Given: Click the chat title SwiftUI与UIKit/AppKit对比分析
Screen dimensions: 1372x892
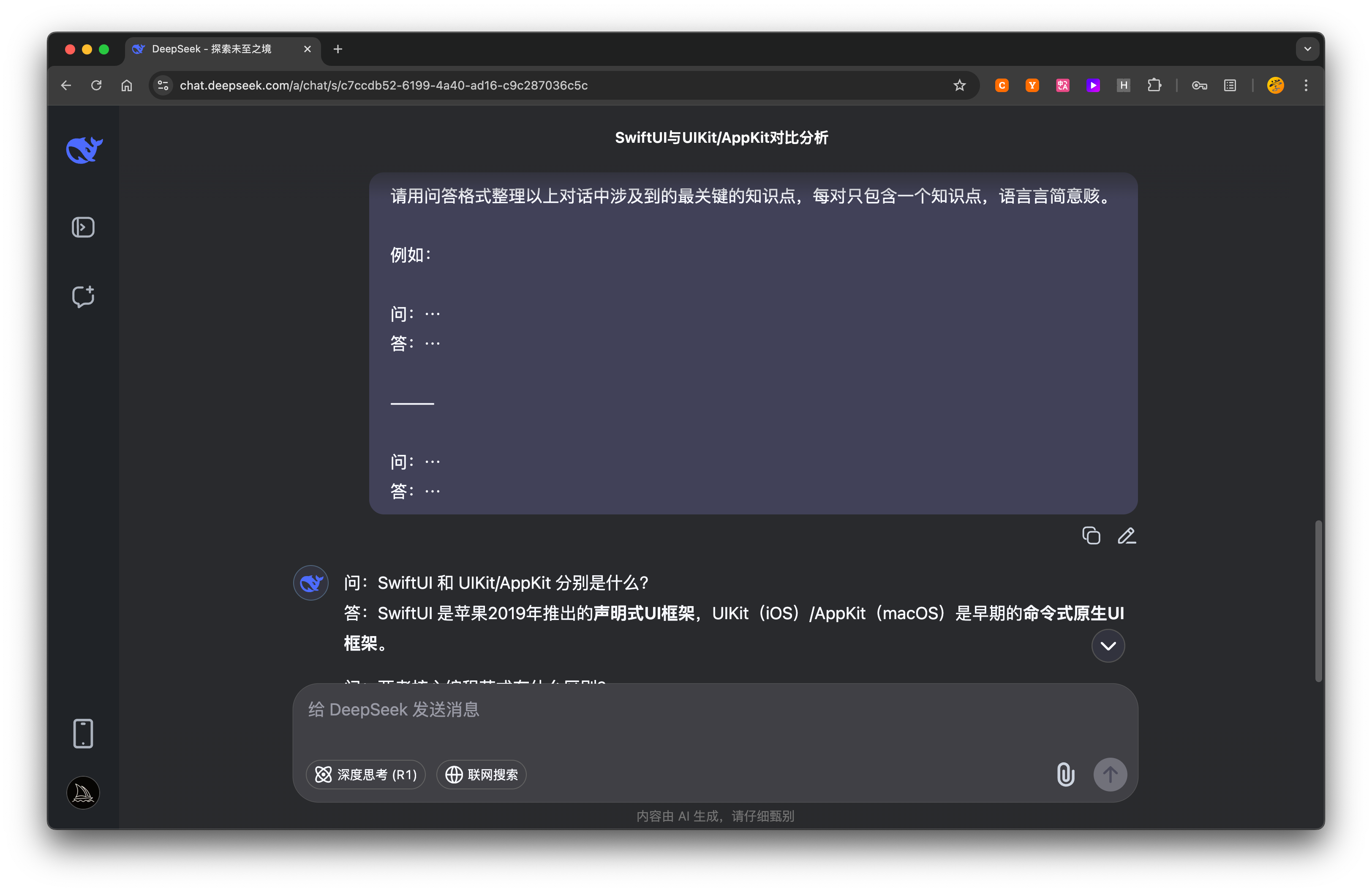Looking at the screenshot, I should (721, 138).
